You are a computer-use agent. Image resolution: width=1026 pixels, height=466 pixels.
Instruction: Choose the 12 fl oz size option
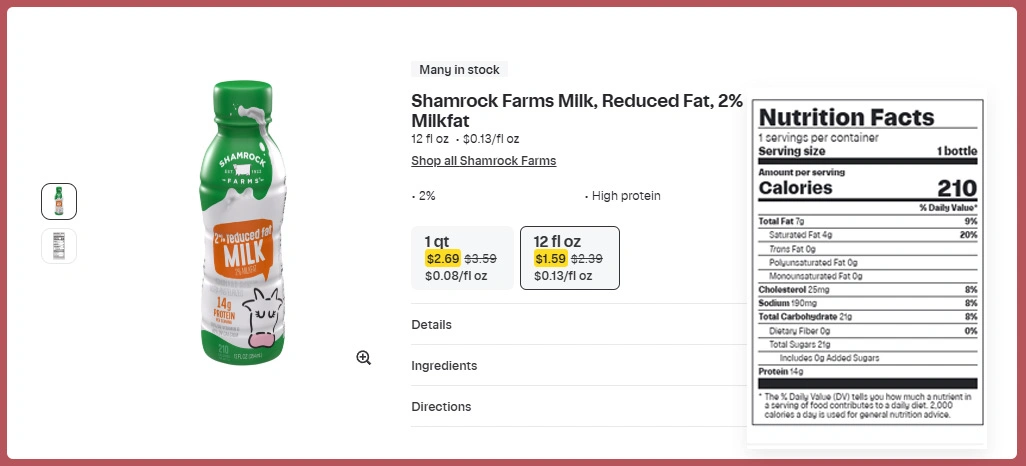click(569, 258)
